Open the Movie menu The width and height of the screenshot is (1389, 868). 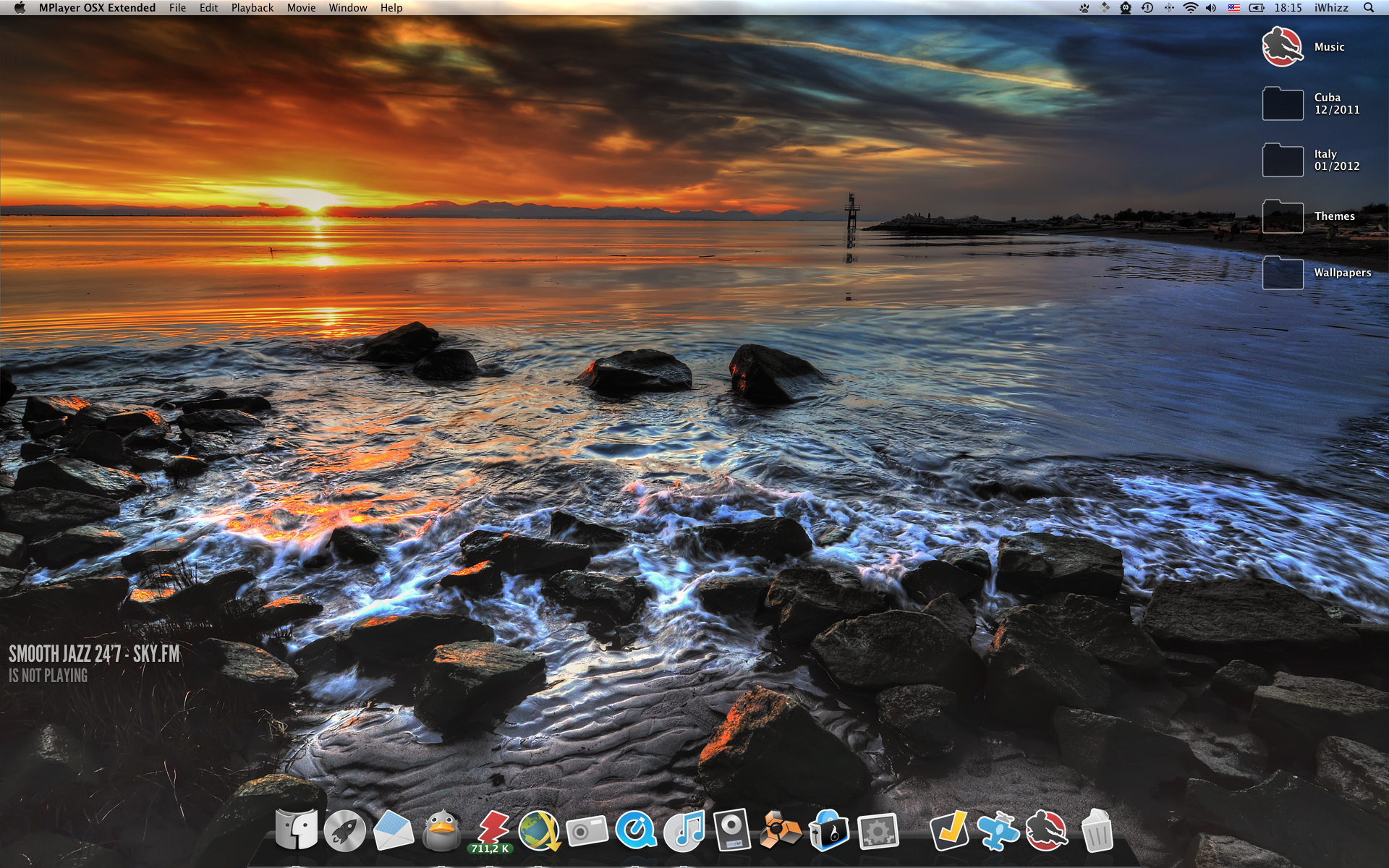[302, 8]
